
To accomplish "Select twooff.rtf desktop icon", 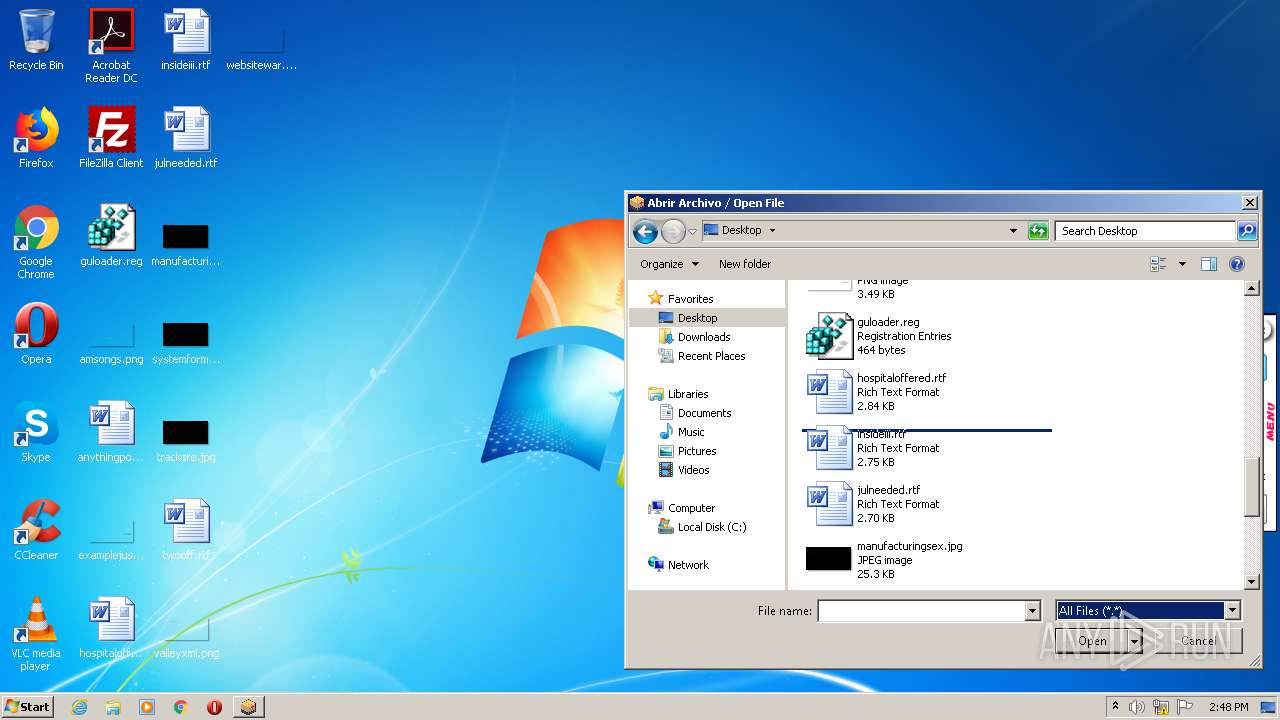I will (x=186, y=530).
